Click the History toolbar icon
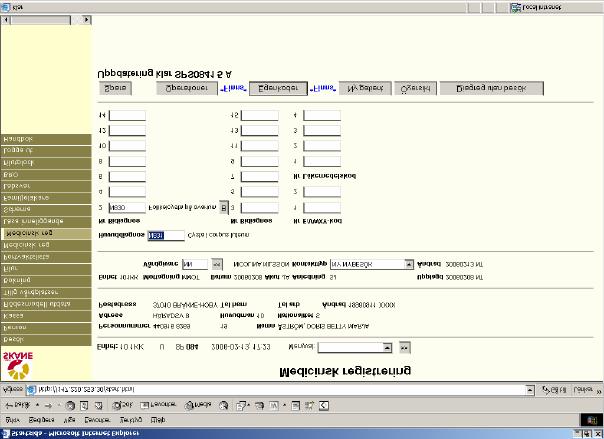The image size is (604, 439). pos(223,405)
